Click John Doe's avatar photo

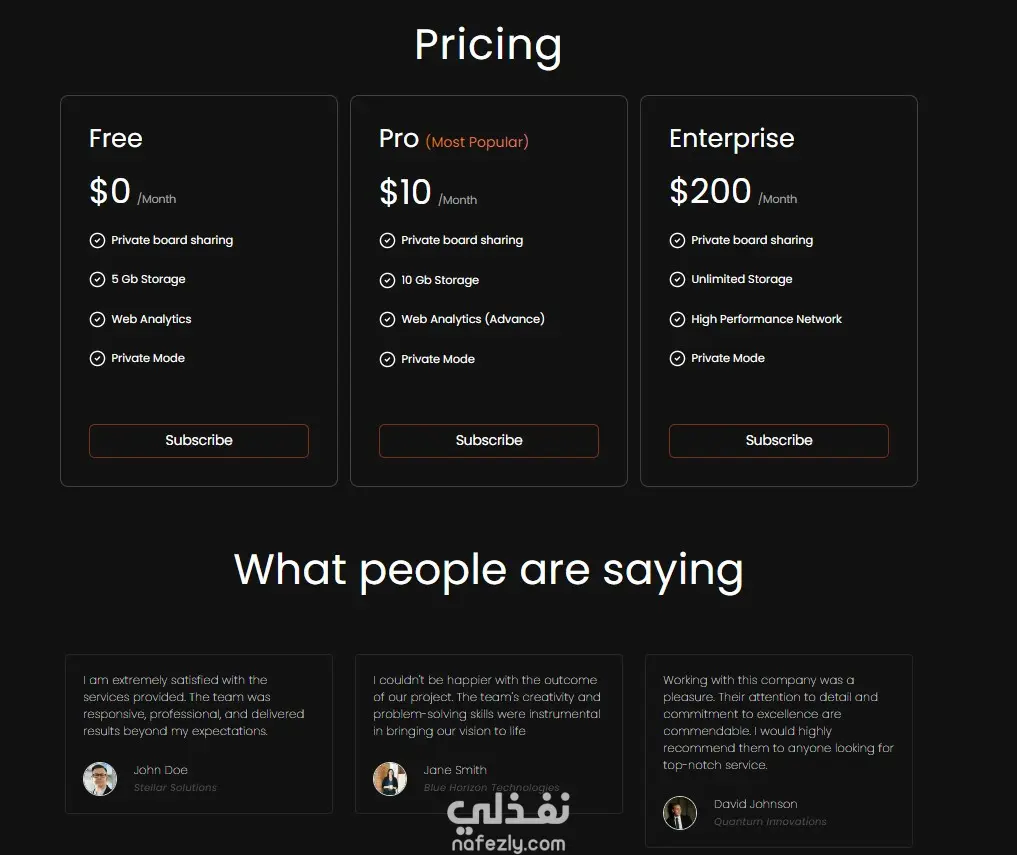[x=100, y=779]
